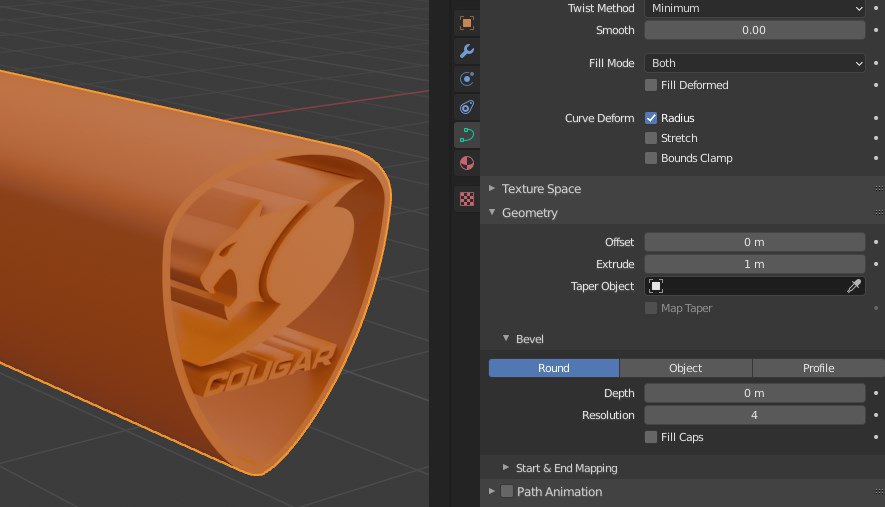The width and height of the screenshot is (885, 507).
Task: Expand the Texture Space panel
Action: pyautogui.click(x=492, y=189)
